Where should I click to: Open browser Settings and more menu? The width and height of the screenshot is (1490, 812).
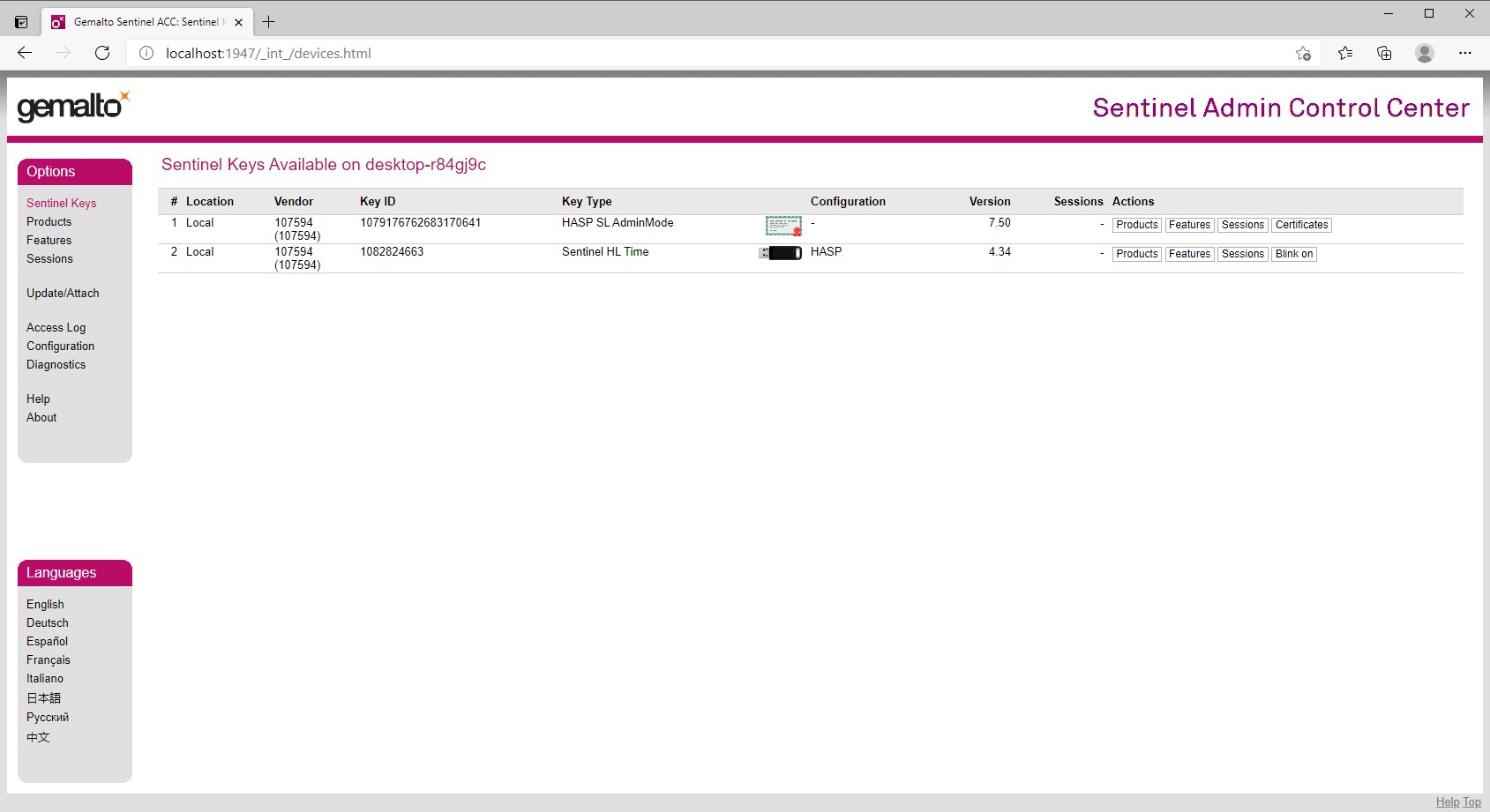pyautogui.click(x=1465, y=53)
